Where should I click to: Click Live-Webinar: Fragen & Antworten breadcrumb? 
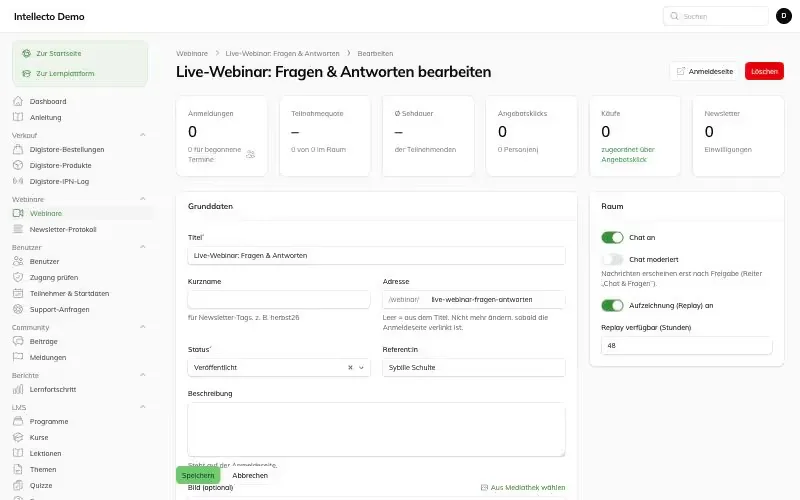click(x=282, y=54)
